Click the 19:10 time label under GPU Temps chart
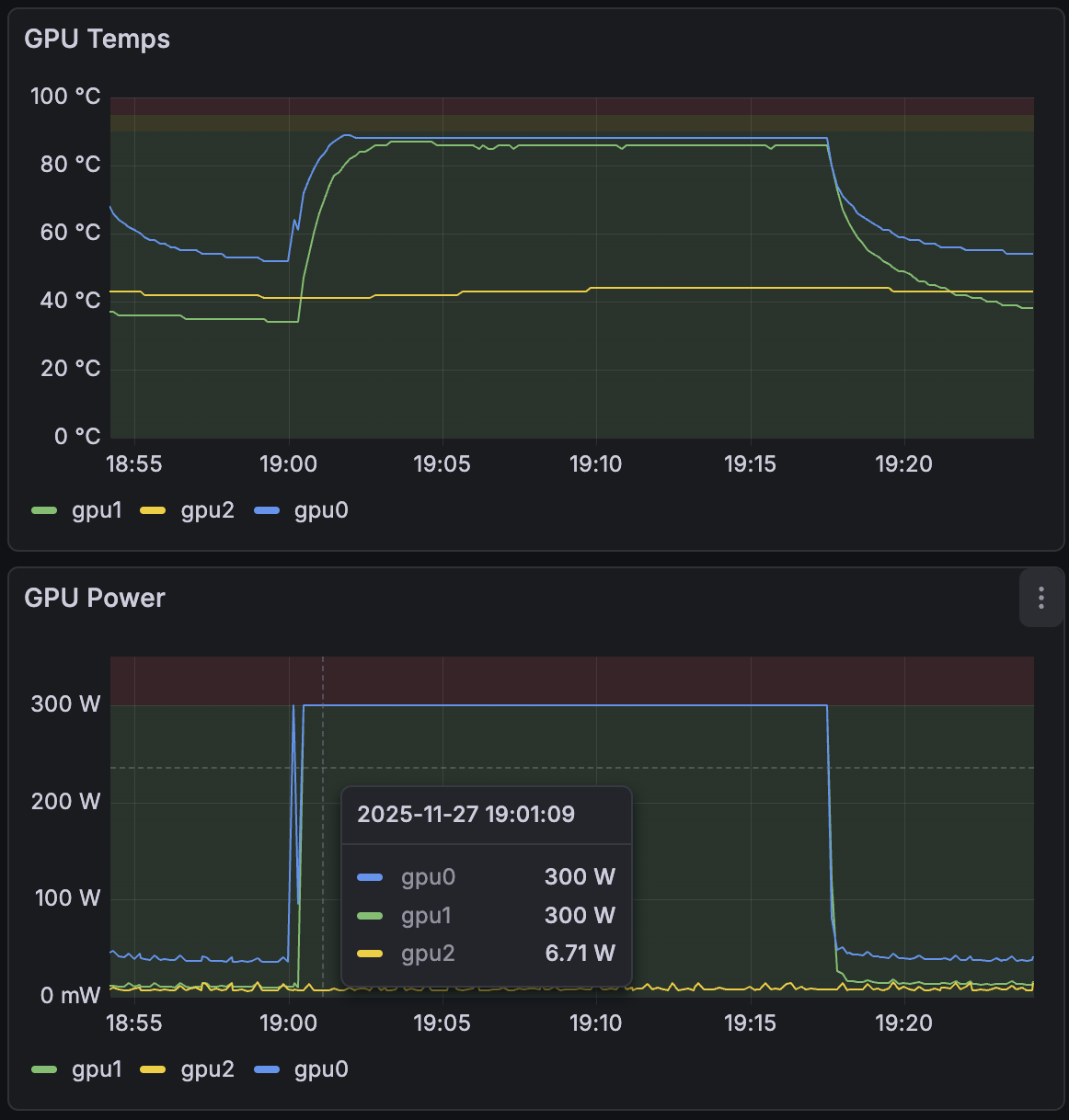 595,464
